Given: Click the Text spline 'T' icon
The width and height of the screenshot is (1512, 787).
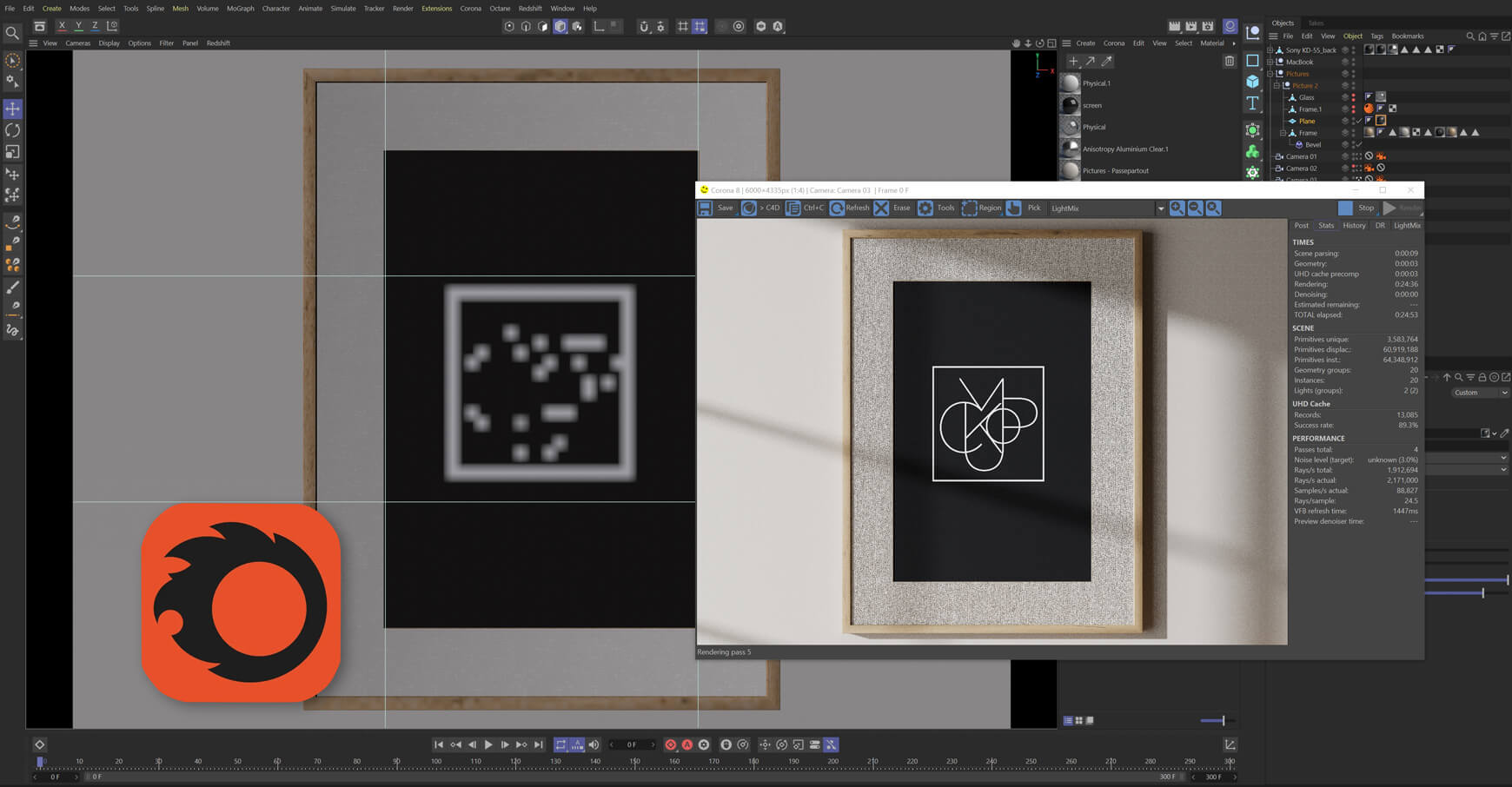Looking at the screenshot, I should tap(1252, 103).
